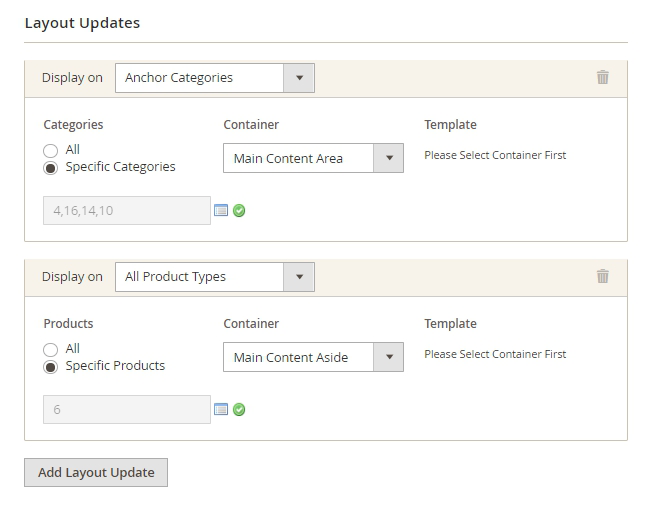
Task: Click Specific Products label text
Action: pyautogui.click(x=115, y=366)
